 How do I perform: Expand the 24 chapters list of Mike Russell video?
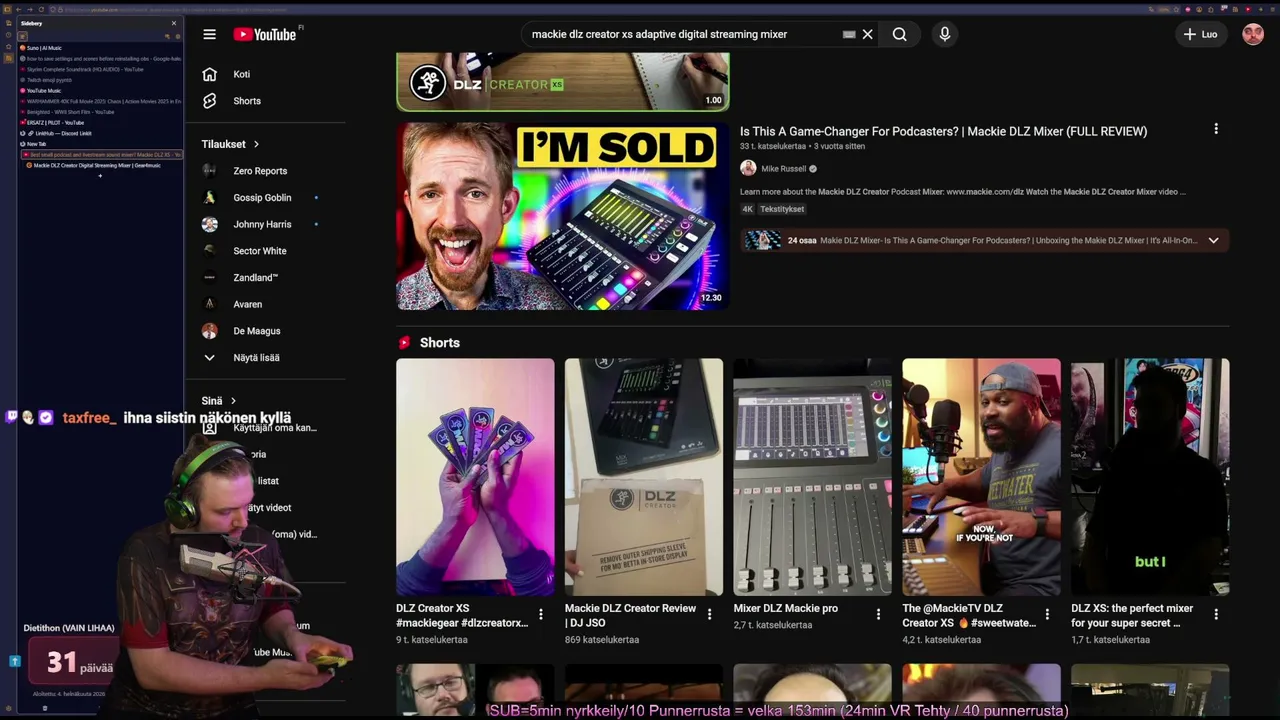pos(1213,240)
